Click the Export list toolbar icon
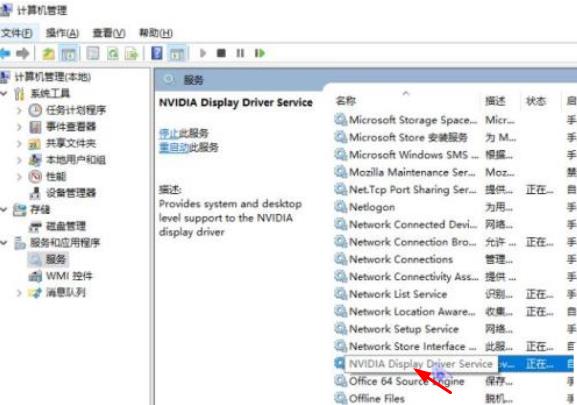The image size is (577, 405). 131,54
